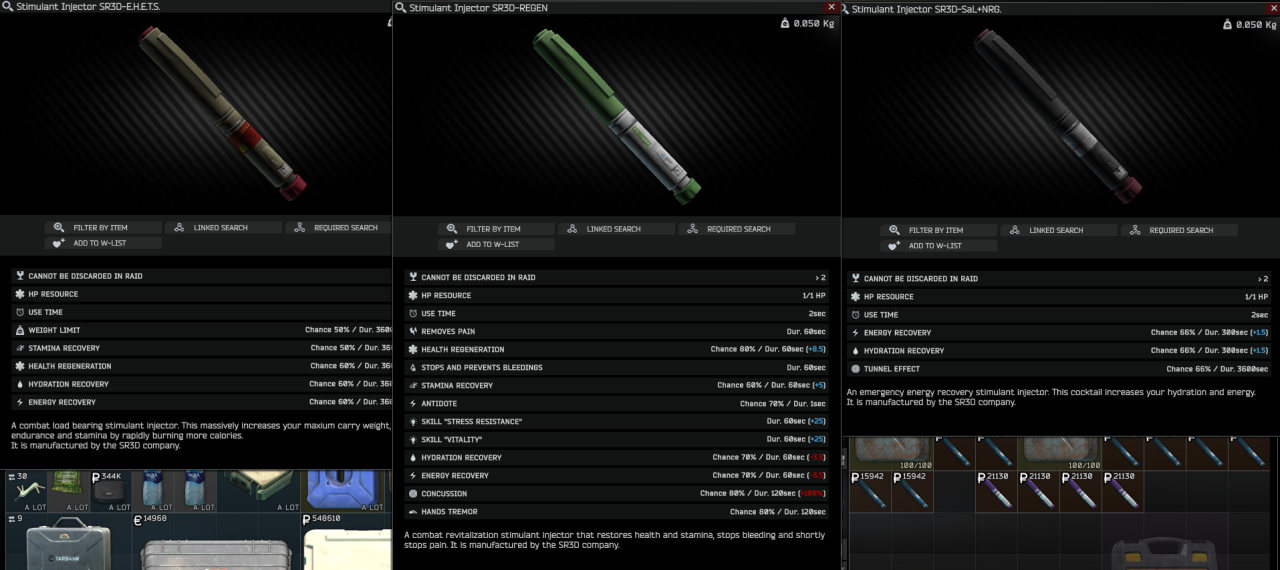Click Linked Search in SaL+NRG window
The width and height of the screenshot is (1280, 570).
pos(1058,230)
